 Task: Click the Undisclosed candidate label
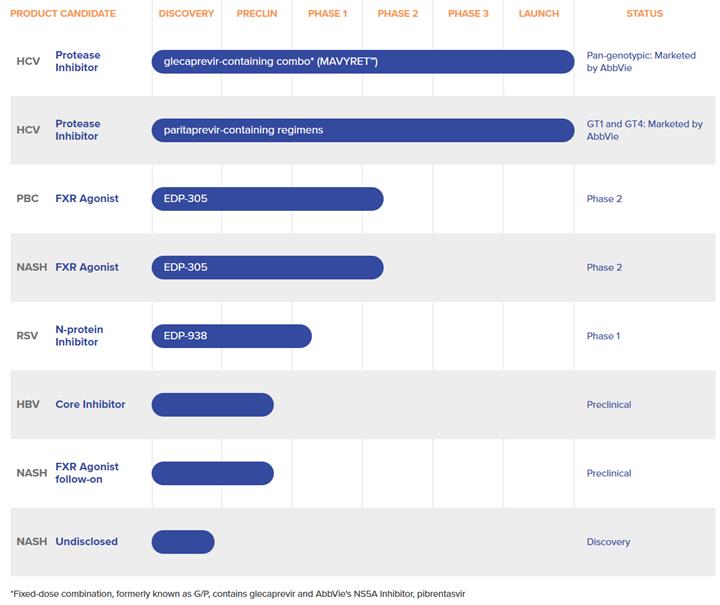tap(86, 542)
